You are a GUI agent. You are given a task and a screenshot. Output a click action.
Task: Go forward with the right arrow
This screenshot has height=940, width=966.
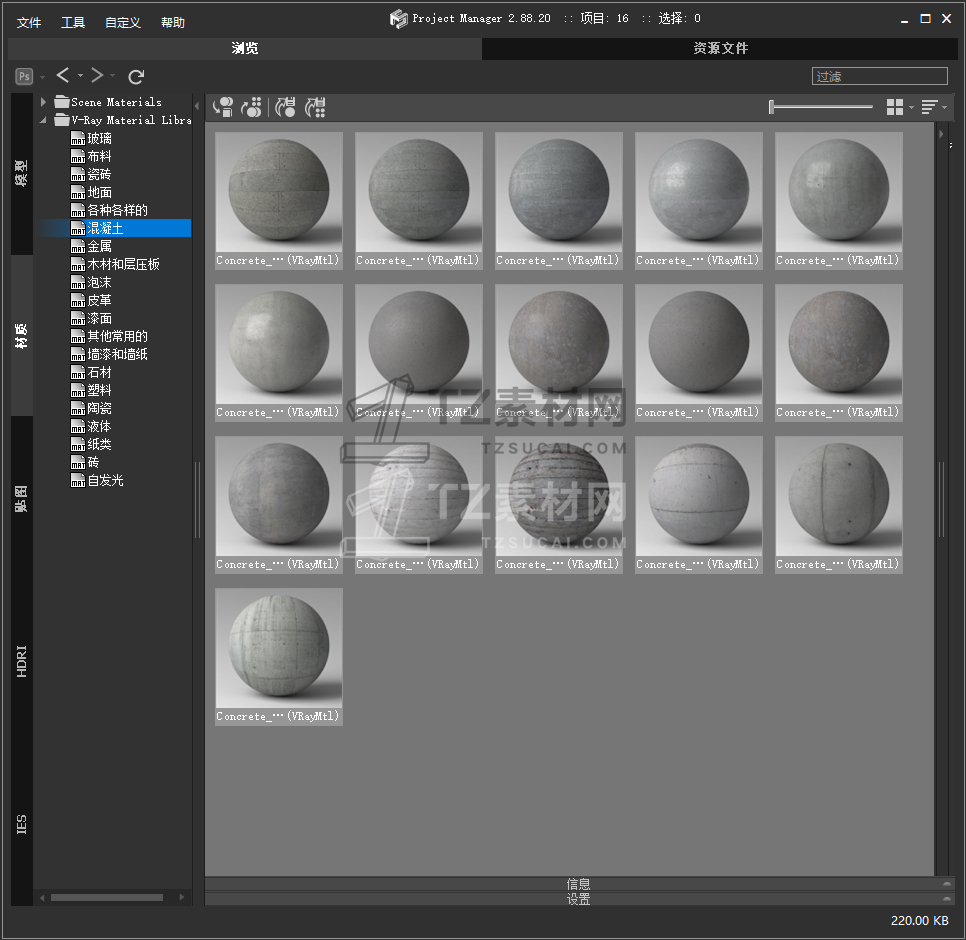point(97,76)
